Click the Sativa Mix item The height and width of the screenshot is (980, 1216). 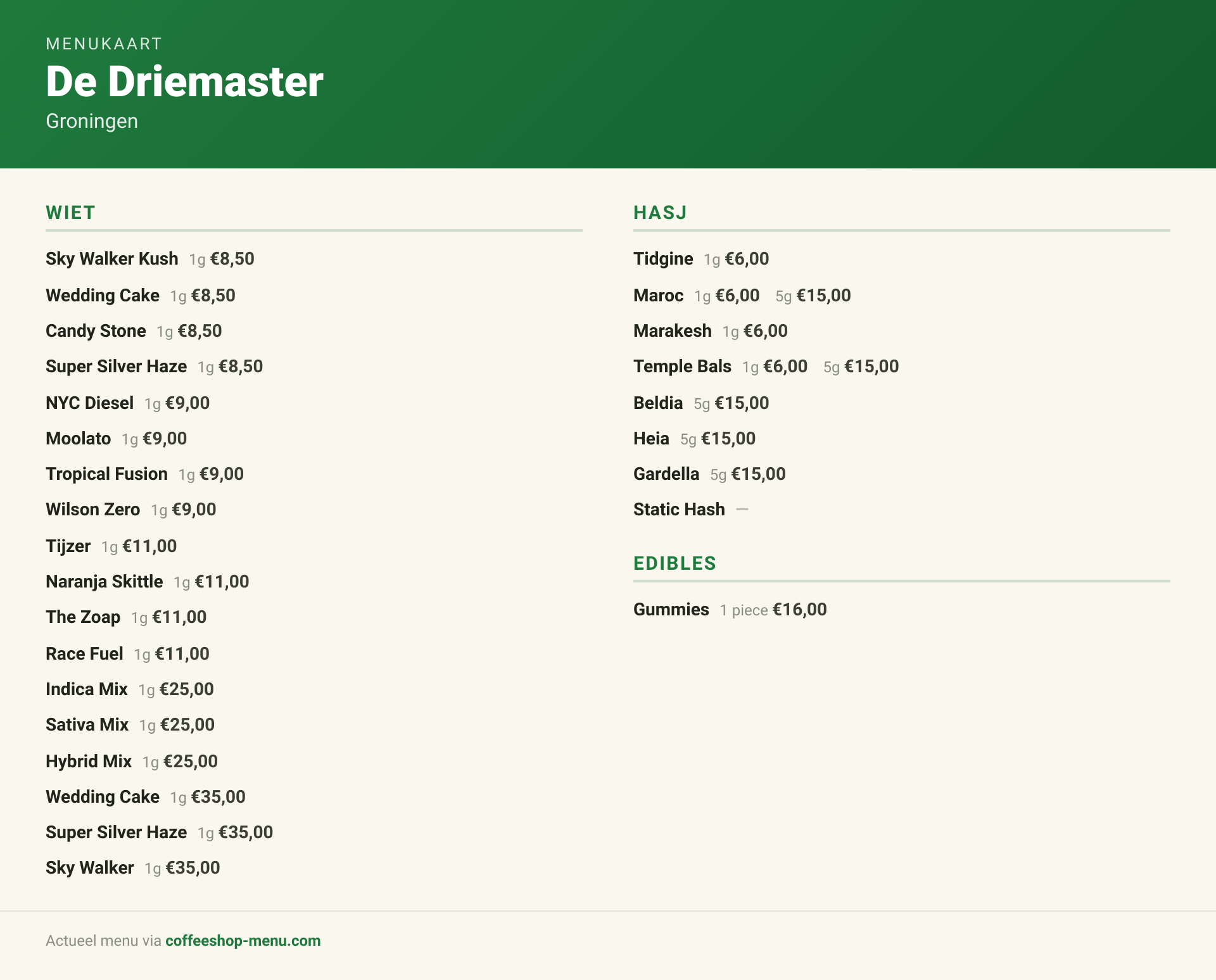(x=87, y=725)
